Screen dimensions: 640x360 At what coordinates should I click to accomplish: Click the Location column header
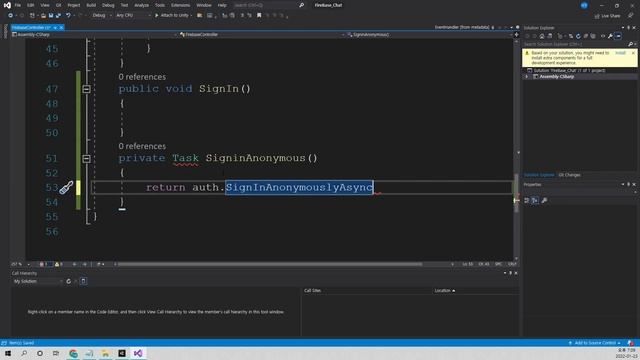(444, 291)
